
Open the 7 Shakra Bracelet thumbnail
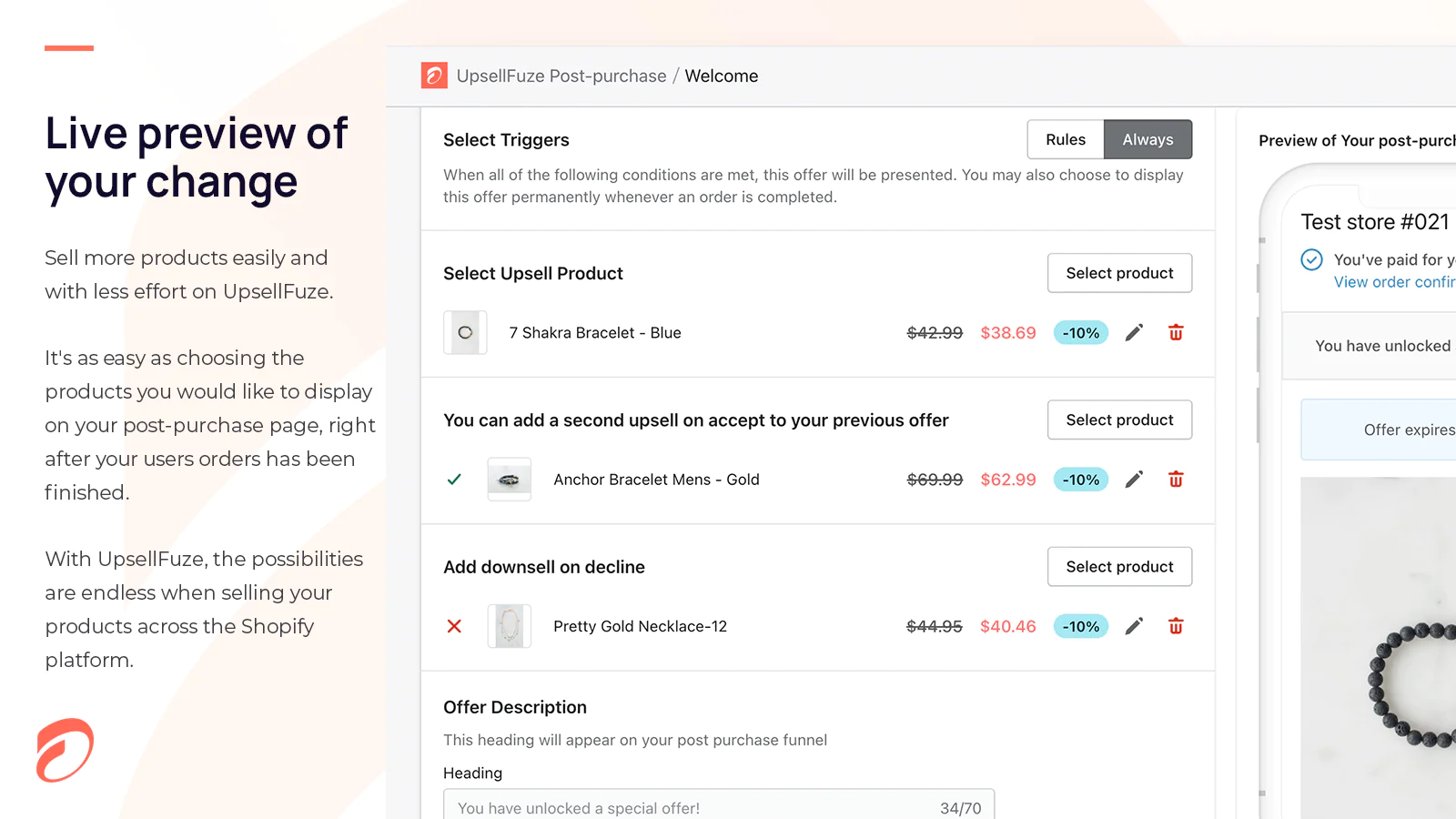pos(465,333)
